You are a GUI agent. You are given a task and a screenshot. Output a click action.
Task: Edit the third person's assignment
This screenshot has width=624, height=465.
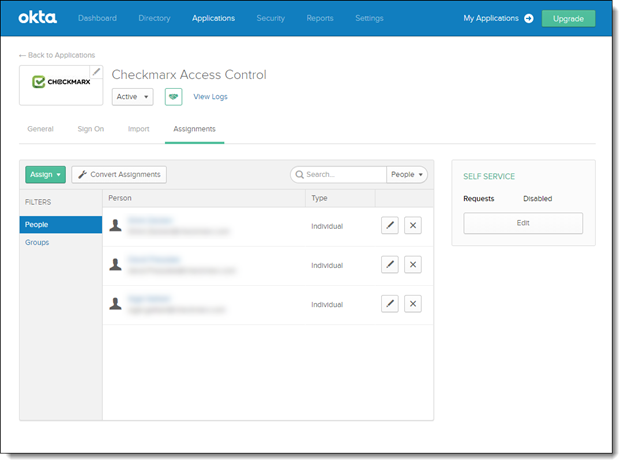click(390, 304)
